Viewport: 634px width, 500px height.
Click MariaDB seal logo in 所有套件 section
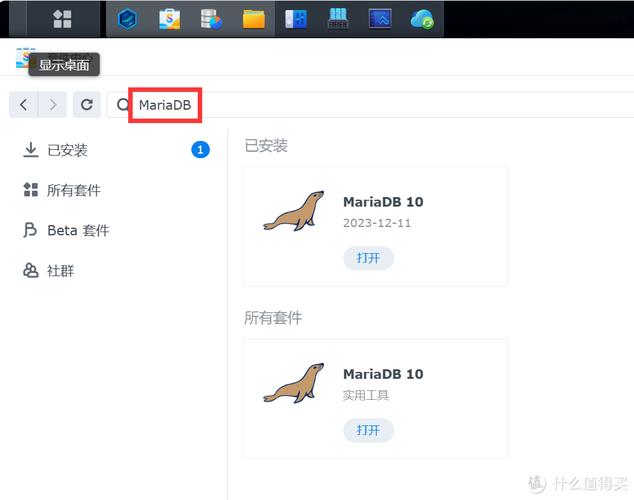[294, 383]
